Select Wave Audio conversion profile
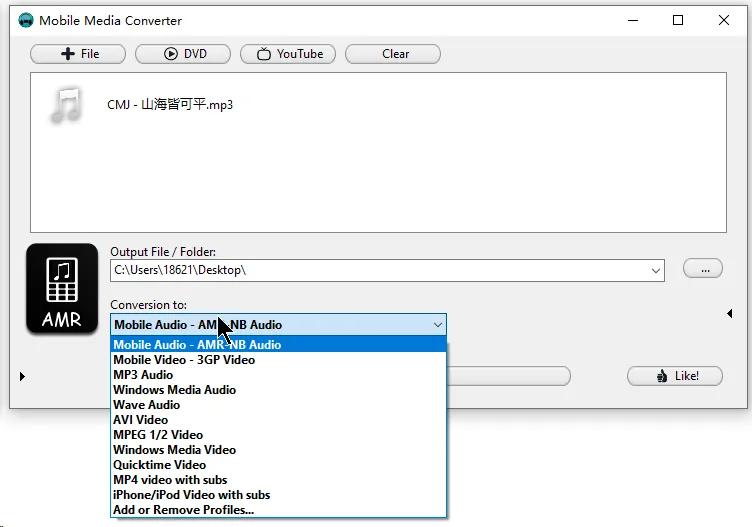Image resolution: width=752 pixels, height=527 pixels. 146,405
